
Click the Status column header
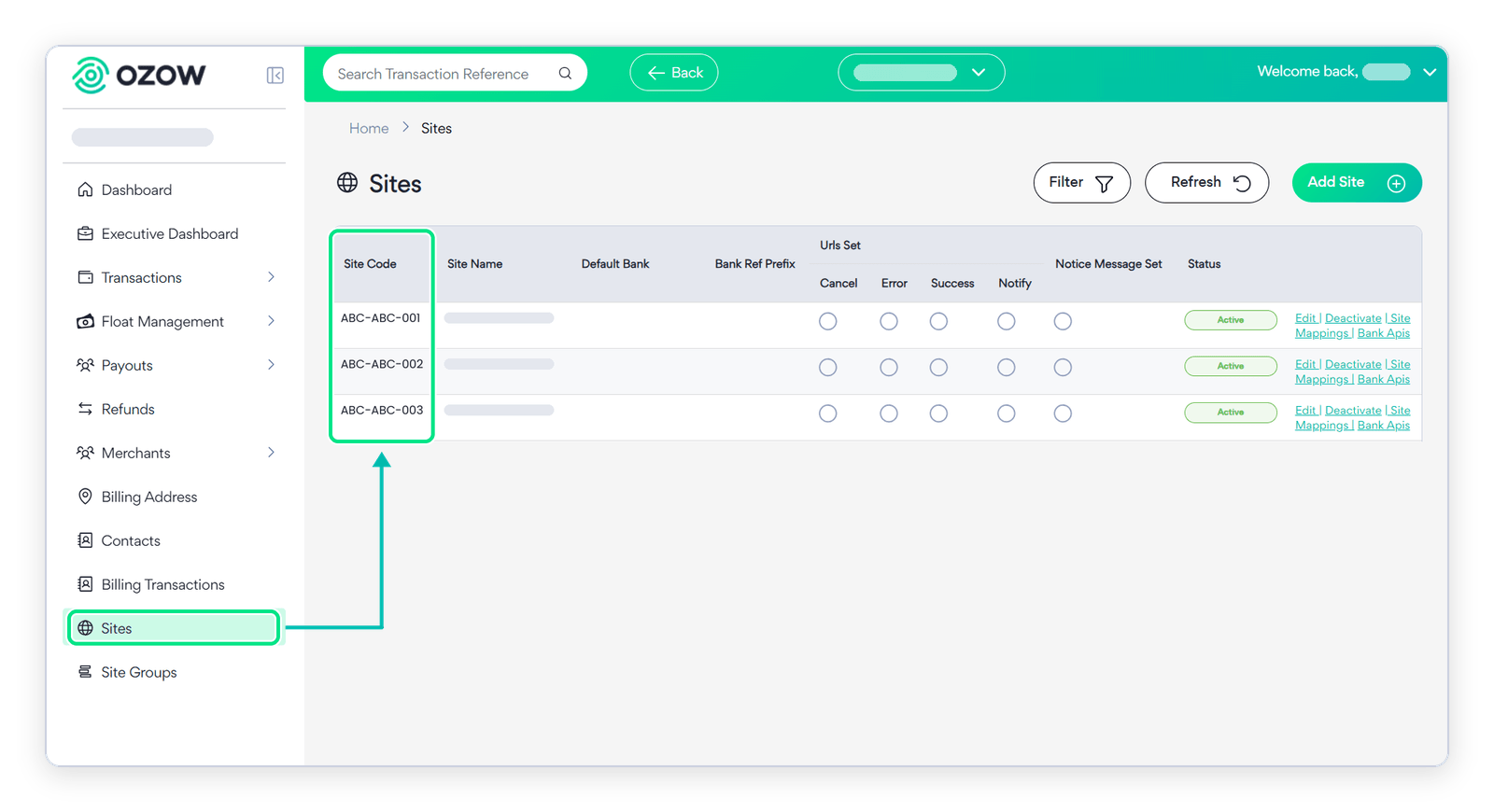point(1205,264)
